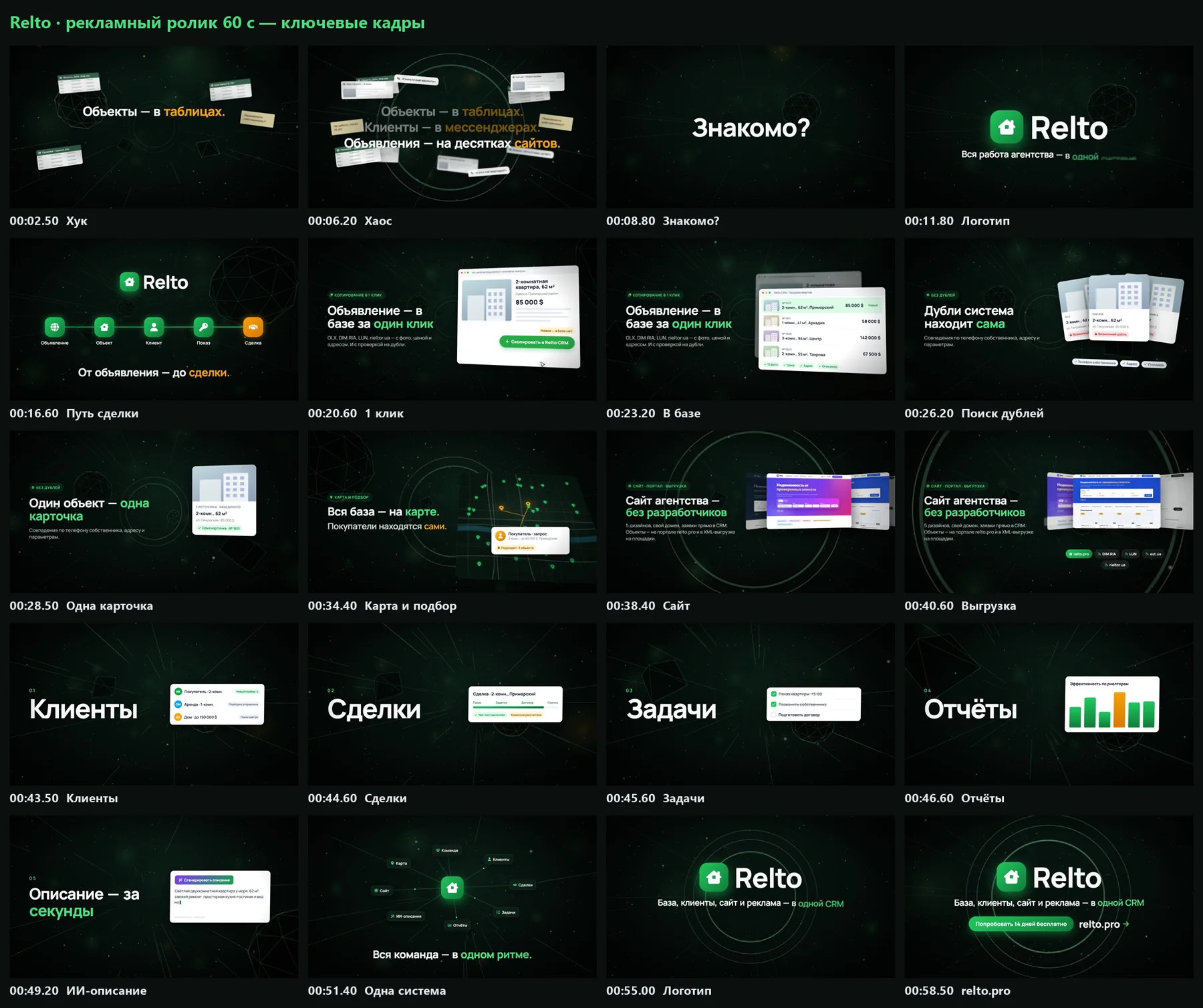Screen dimensions: 1203x1008
Task: Click buyer avatar icon on the map card
Action: point(501,536)
